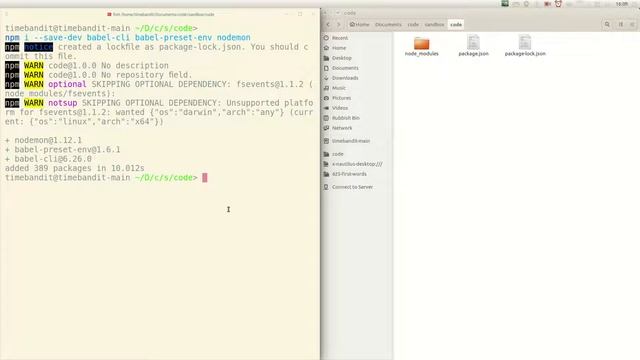Open the first-words bookmark in the sidebar
The width and height of the screenshot is (640, 360).
pos(349,174)
